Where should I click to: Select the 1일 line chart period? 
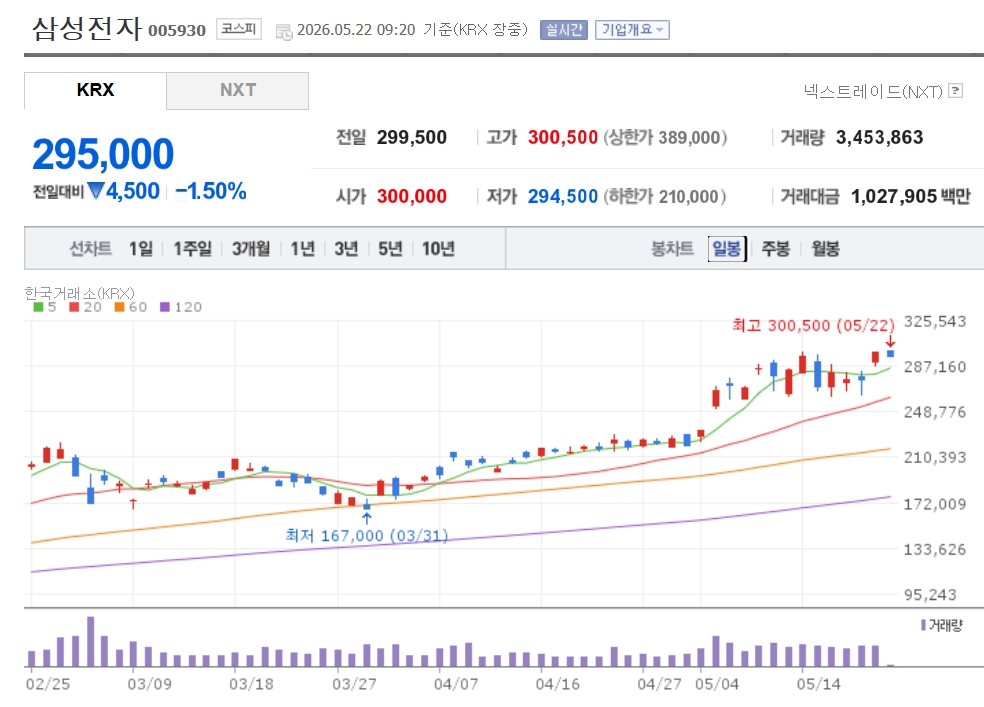[x=141, y=249]
